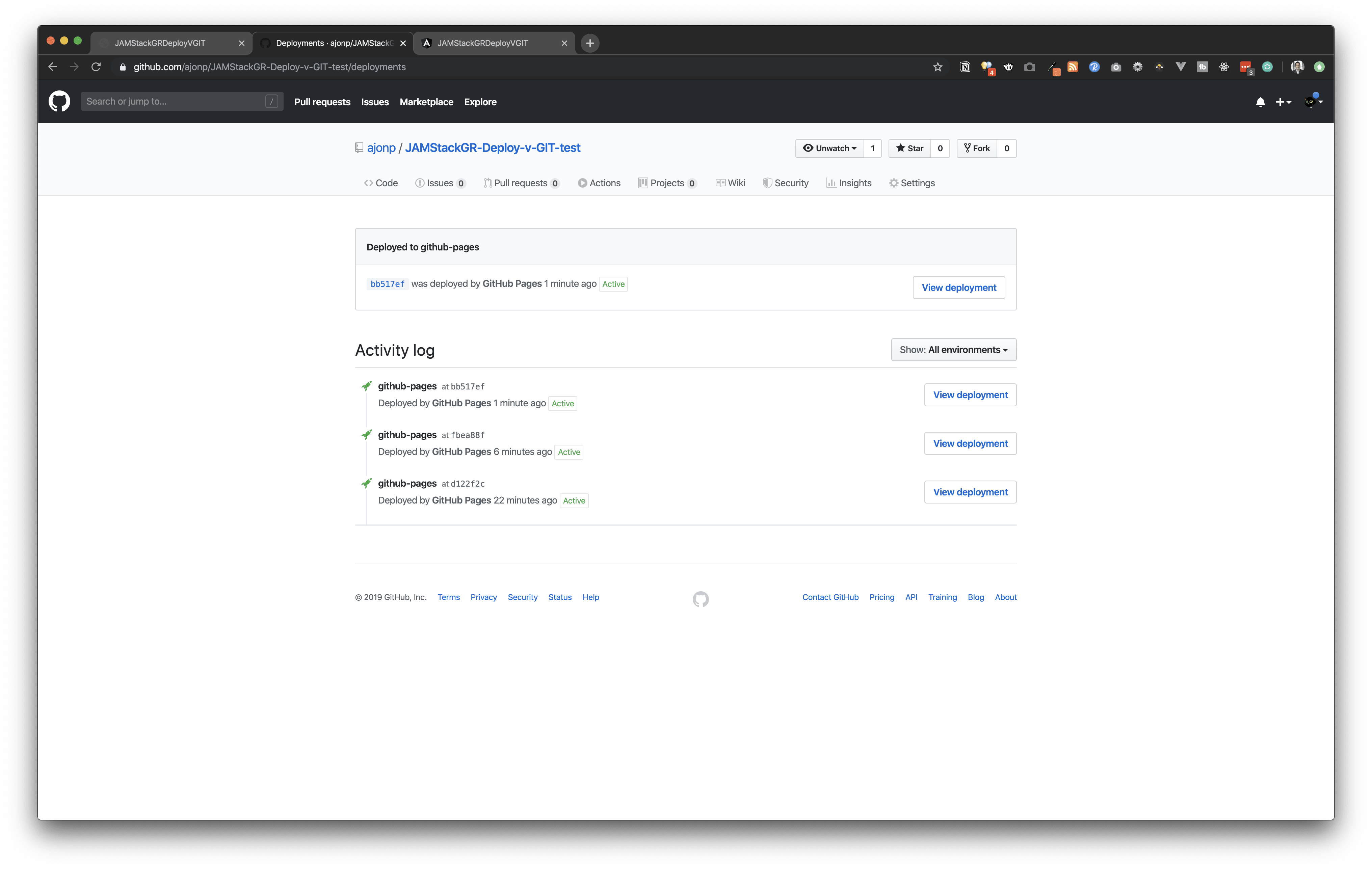Viewport: 1372px width, 870px height.
Task: Click the bb517ef commit link in deployed box
Action: pyautogui.click(x=388, y=283)
